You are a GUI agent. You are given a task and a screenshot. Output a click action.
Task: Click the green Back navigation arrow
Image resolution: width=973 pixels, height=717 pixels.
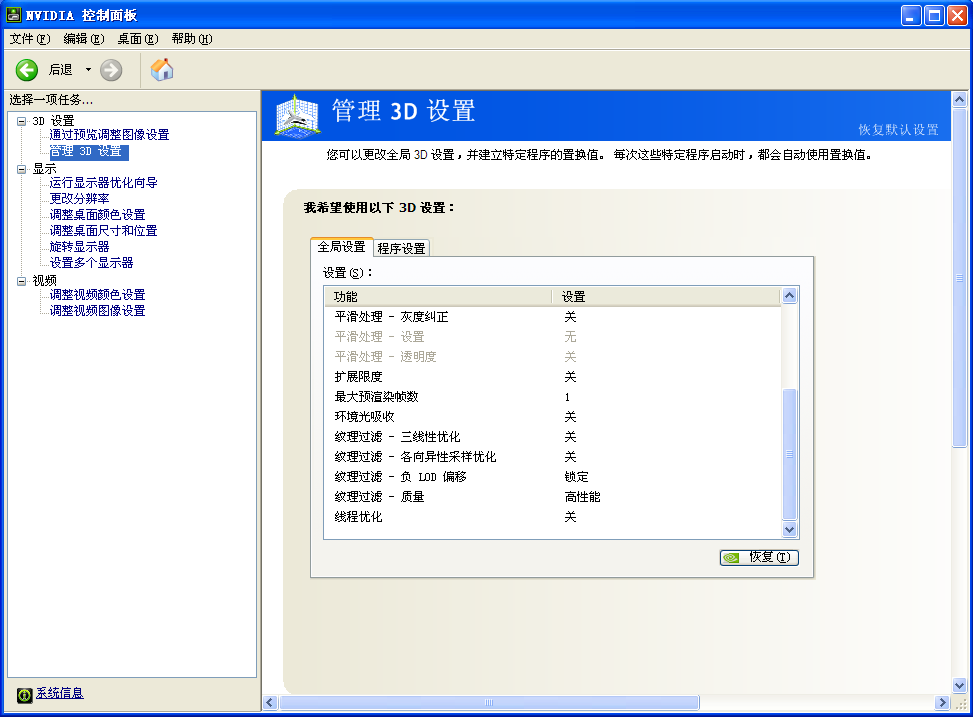[x=26, y=70]
